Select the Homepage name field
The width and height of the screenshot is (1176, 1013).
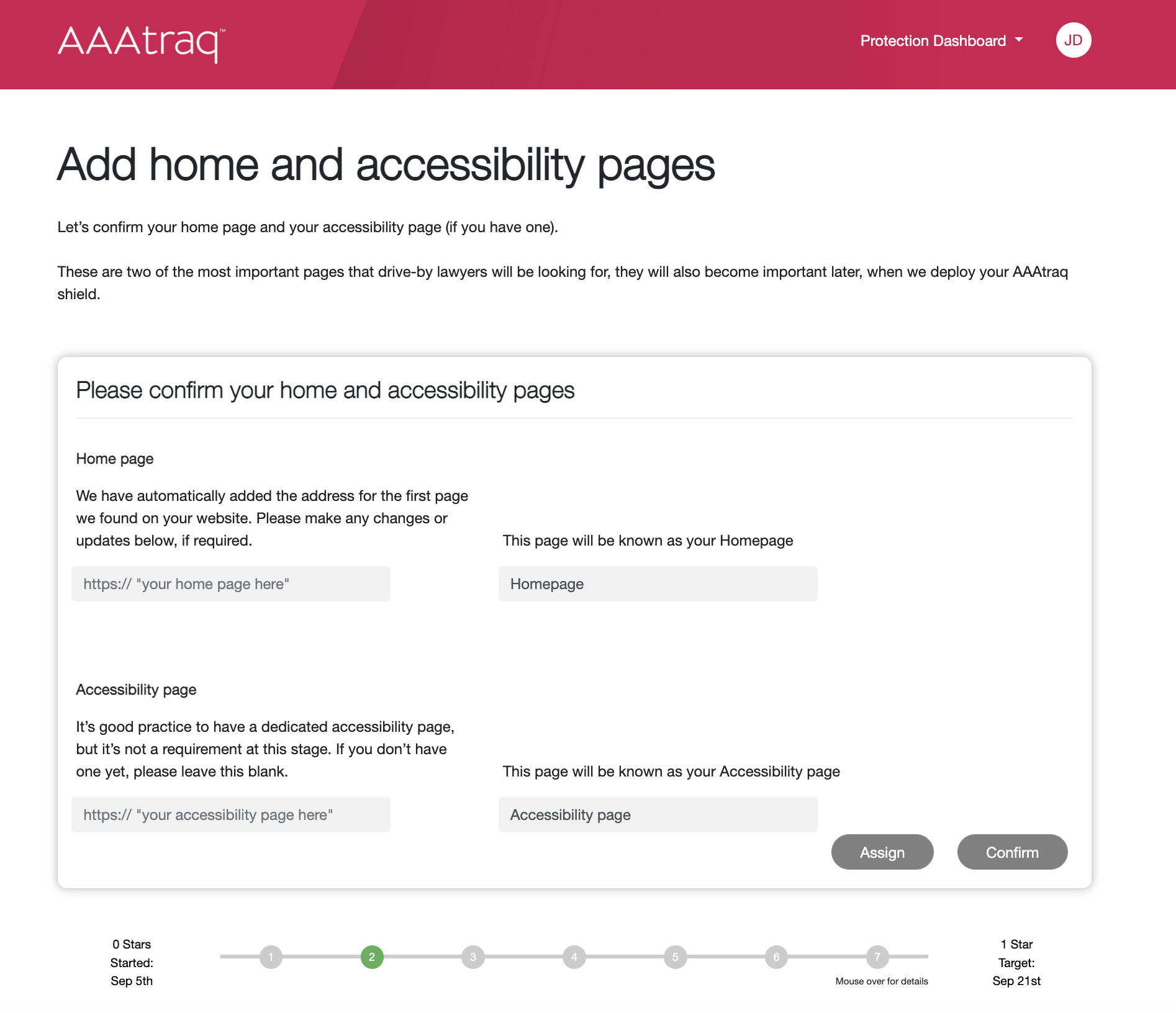point(658,583)
